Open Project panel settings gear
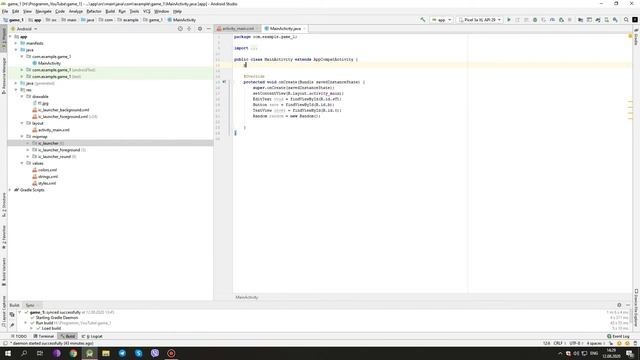The image size is (640, 360). coord(200,29)
